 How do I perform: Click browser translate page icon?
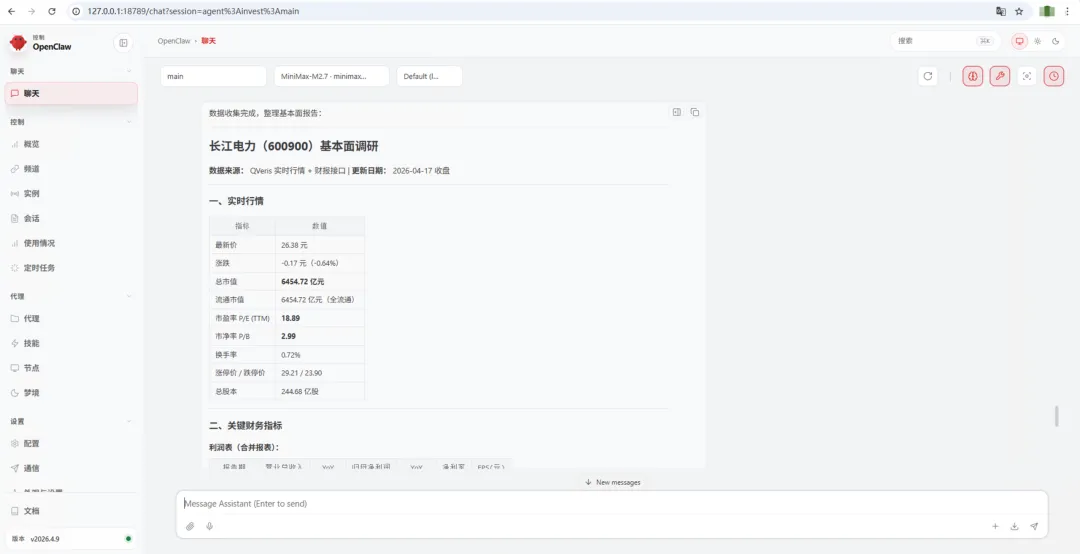1001,11
